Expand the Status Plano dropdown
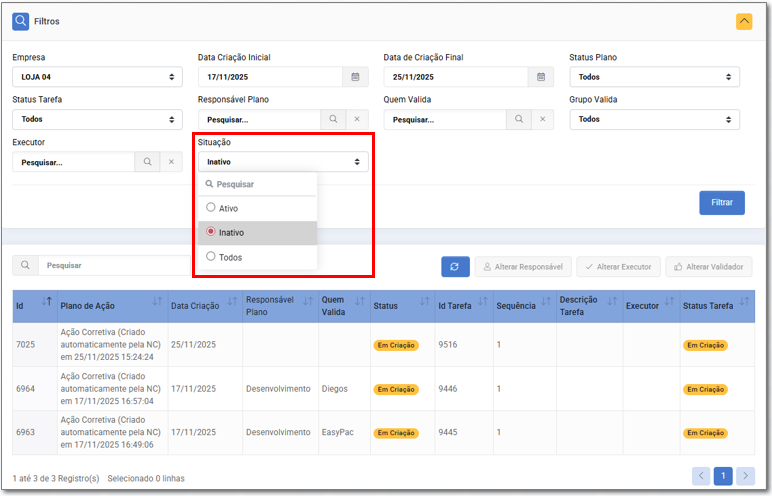Image resolution: width=772 pixels, height=496 pixels. (x=654, y=77)
